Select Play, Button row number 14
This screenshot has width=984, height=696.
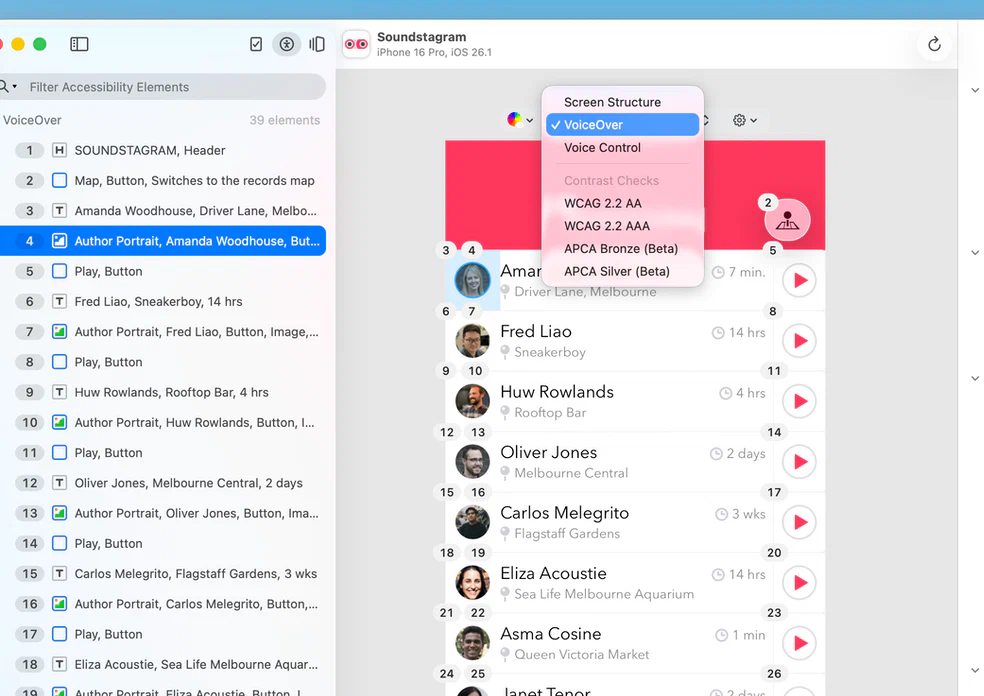[x=163, y=543]
